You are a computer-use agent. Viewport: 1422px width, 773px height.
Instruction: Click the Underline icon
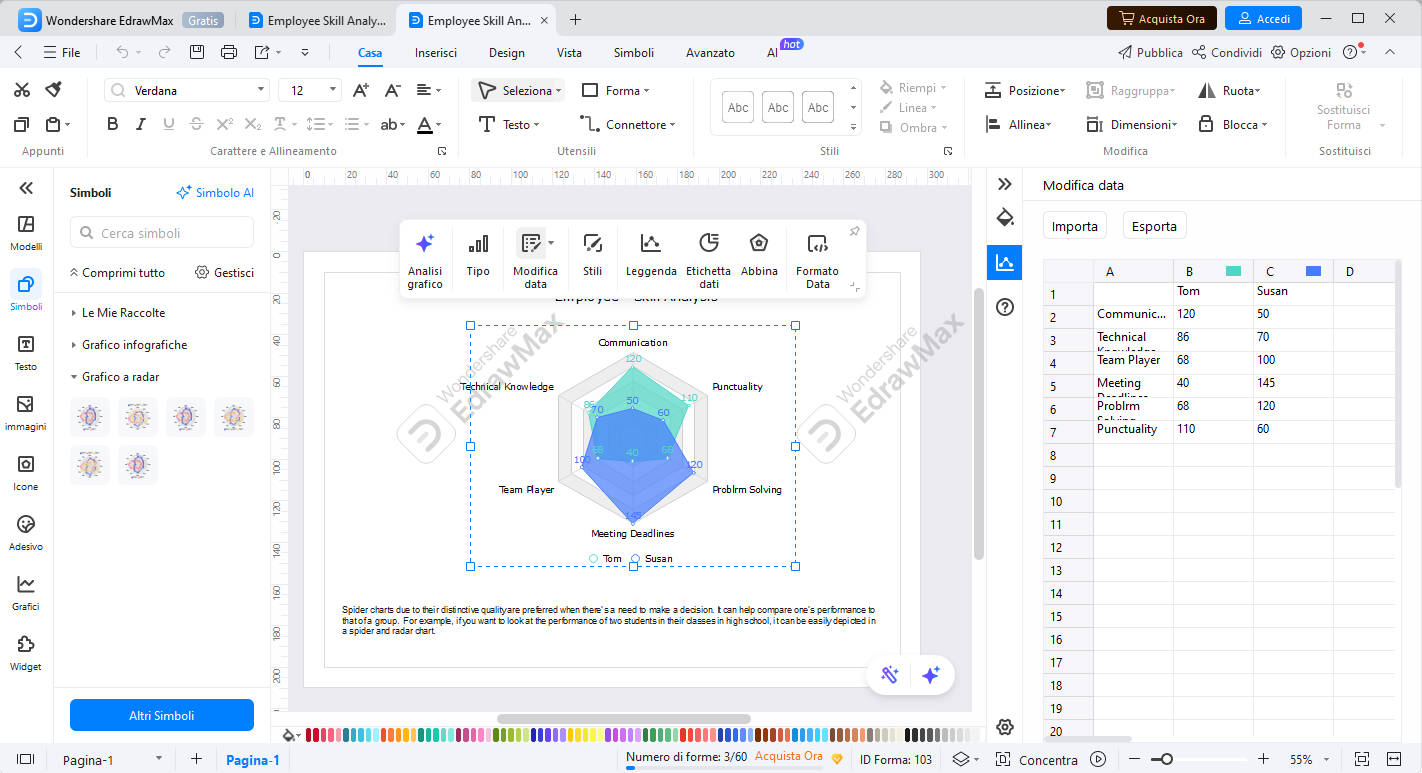(x=168, y=125)
